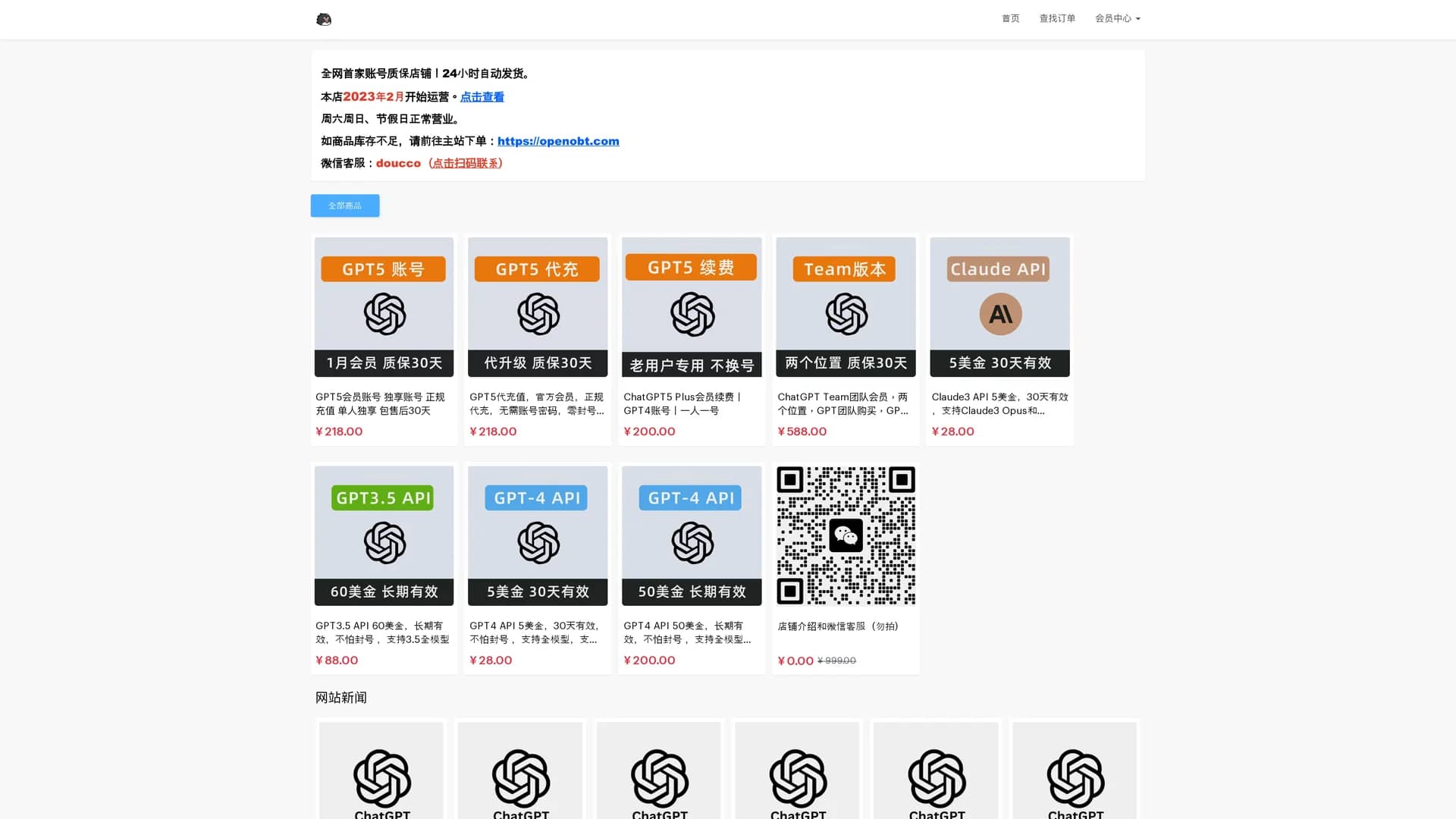The width and height of the screenshot is (1456, 819).
Task: Open the GPT5 账号 product image
Action: tap(384, 307)
